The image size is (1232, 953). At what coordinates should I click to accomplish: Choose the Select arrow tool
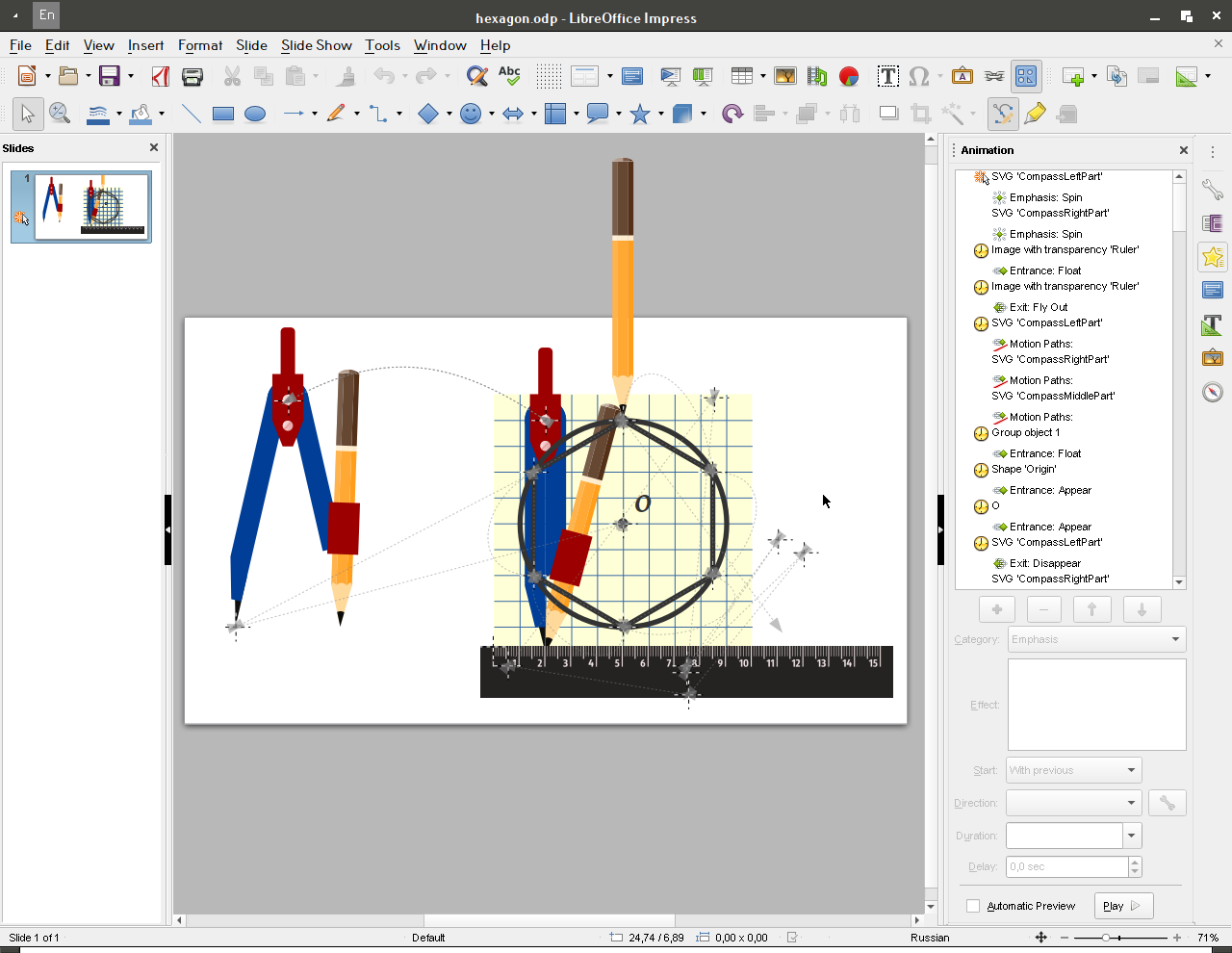pyautogui.click(x=27, y=114)
